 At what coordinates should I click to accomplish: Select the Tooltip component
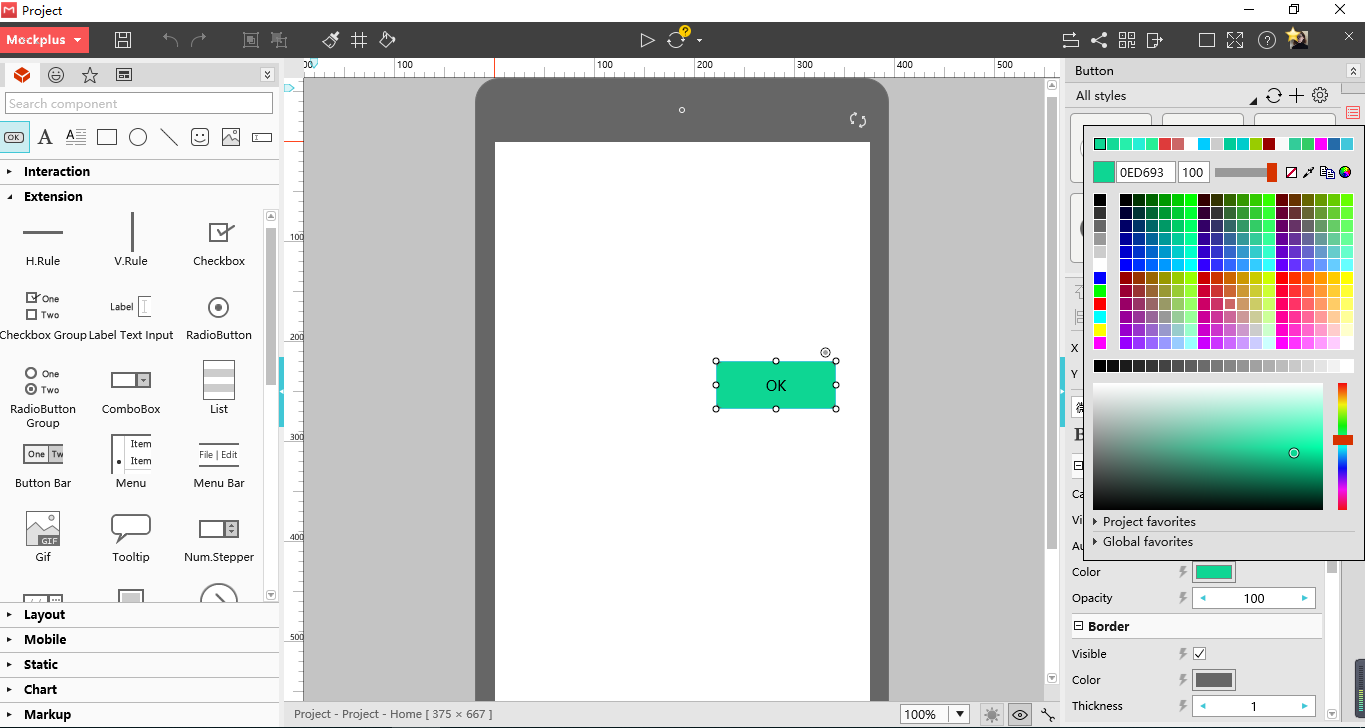click(131, 537)
